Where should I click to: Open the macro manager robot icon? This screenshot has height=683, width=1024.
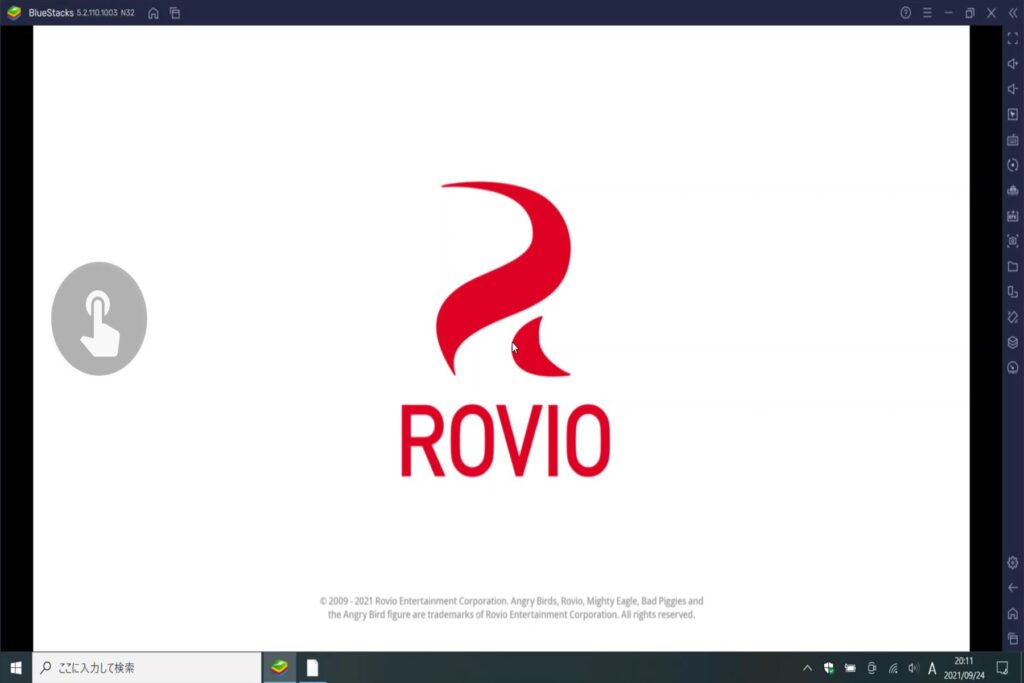click(1013, 191)
